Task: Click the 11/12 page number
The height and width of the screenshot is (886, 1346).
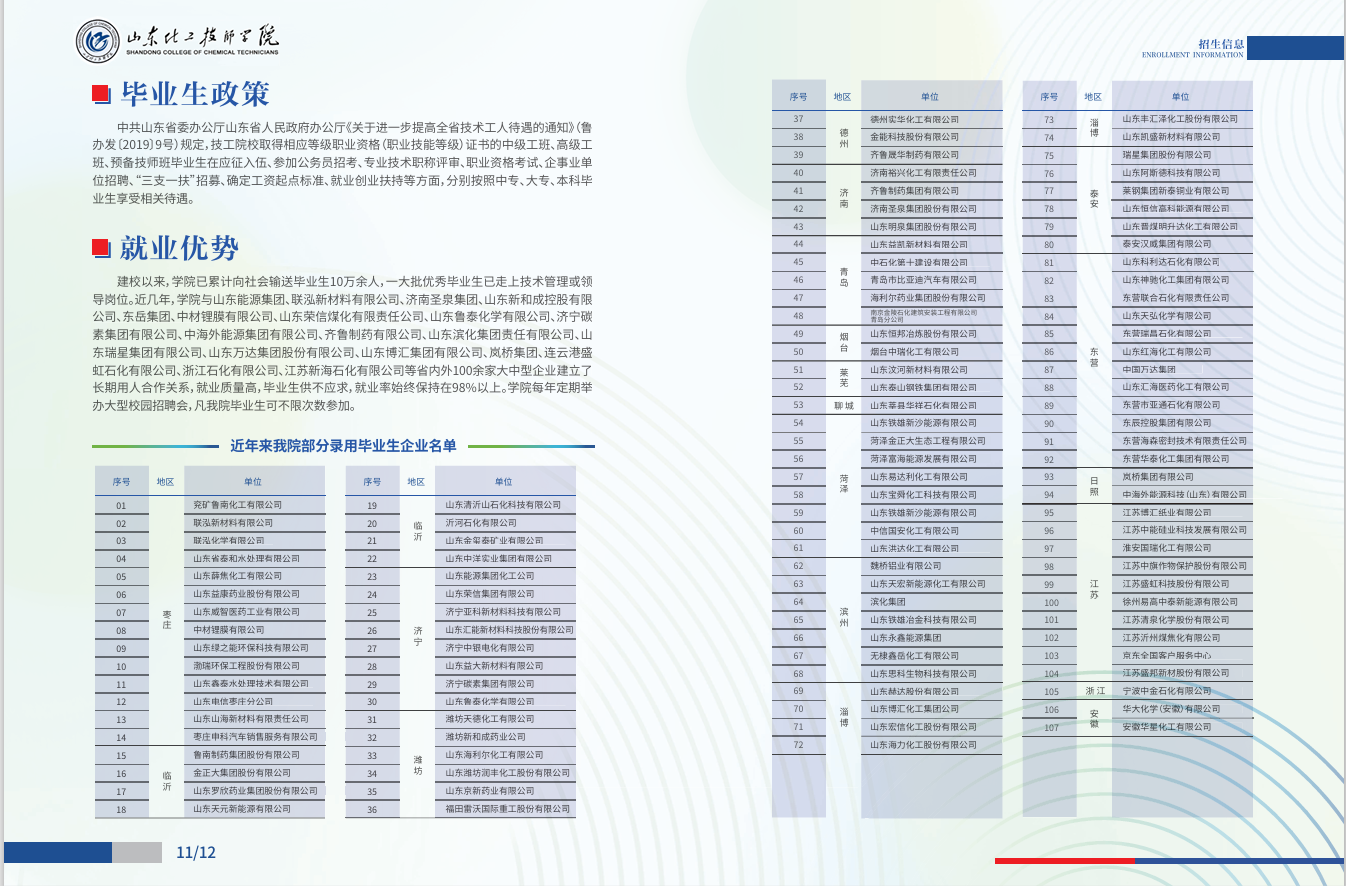Action: [196, 853]
